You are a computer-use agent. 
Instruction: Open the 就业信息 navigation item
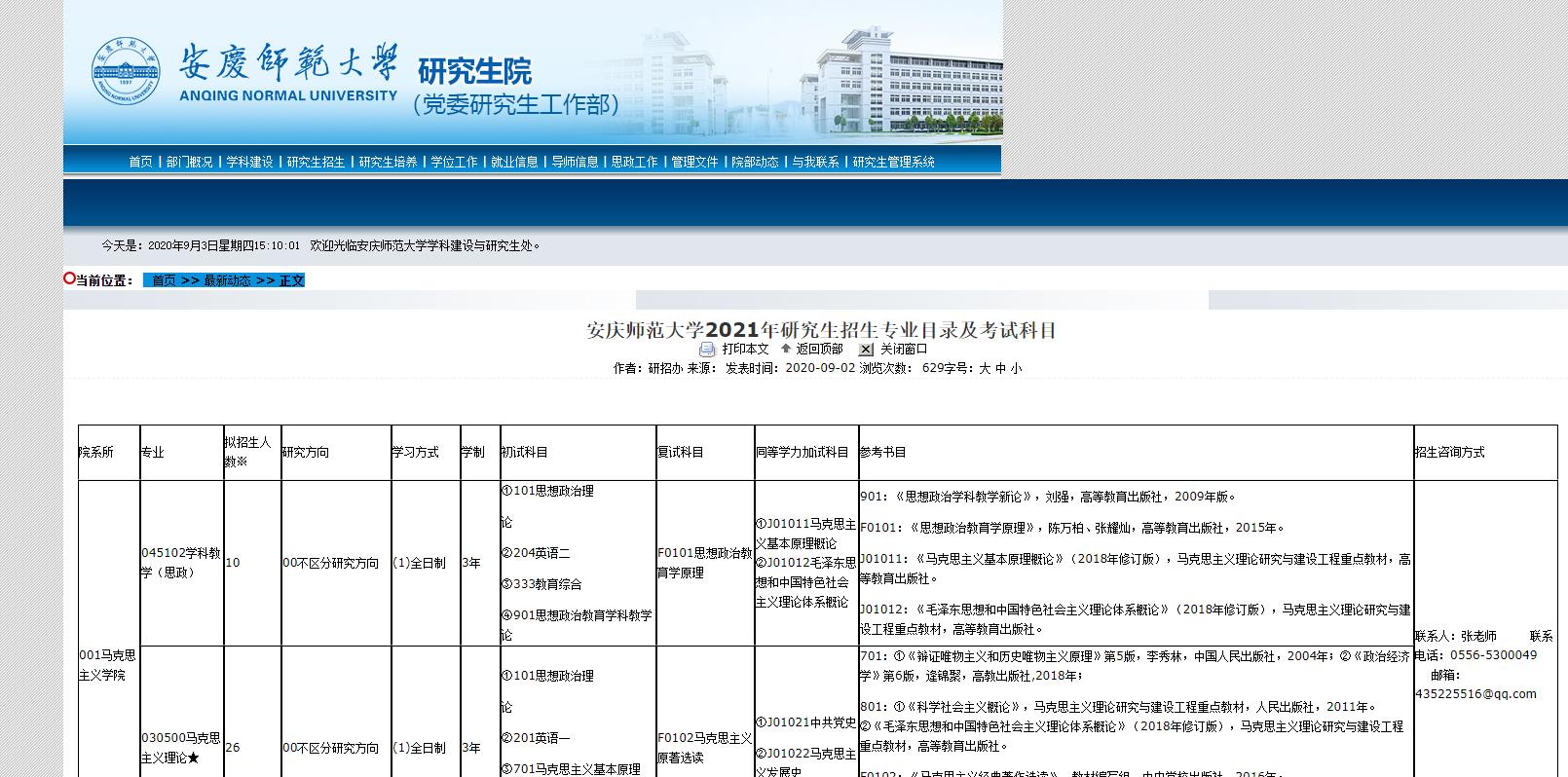(514, 163)
